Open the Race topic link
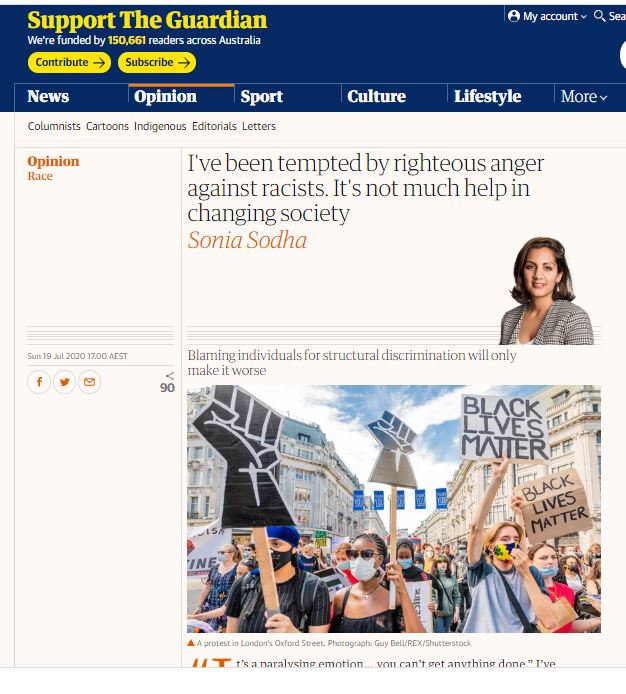 pos(40,176)
